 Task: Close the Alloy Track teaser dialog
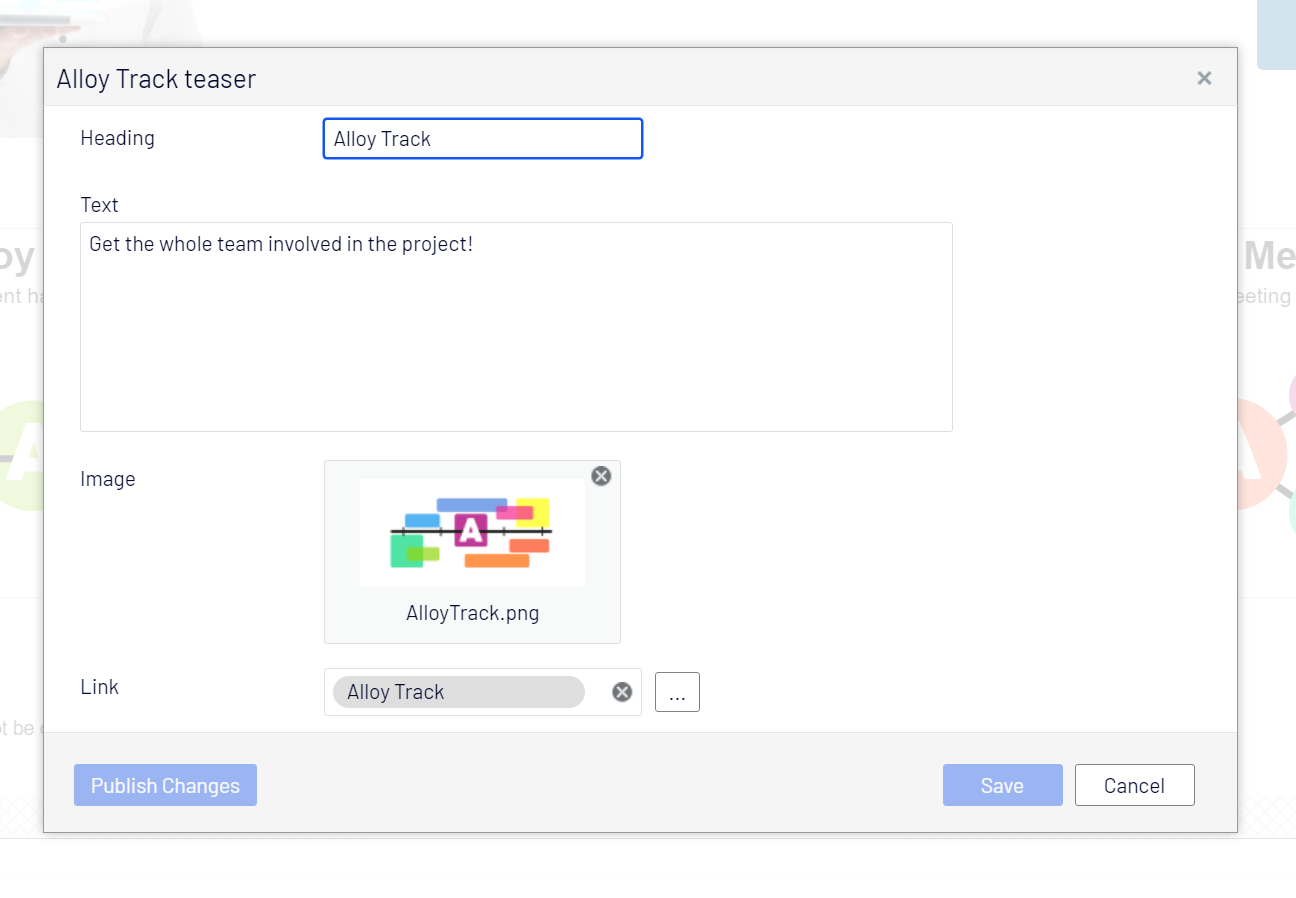[1204, 78]
